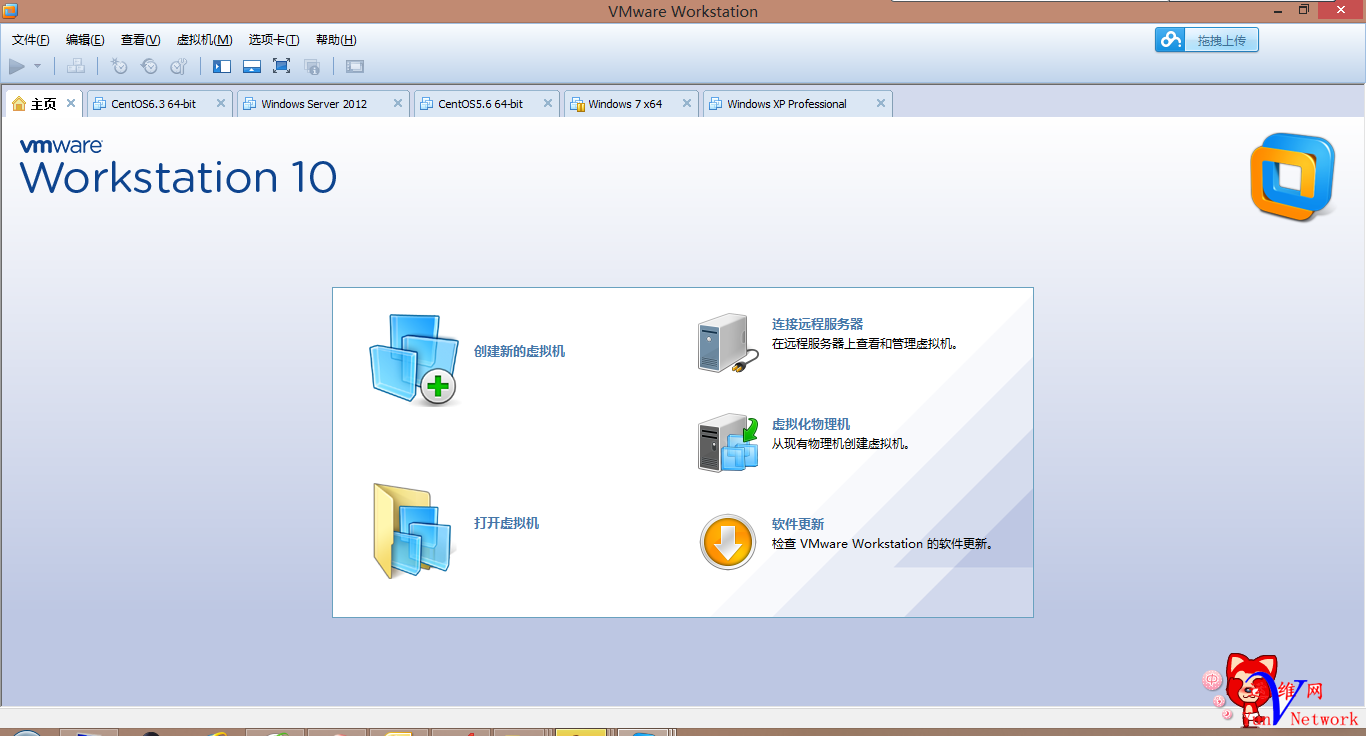Close the CentOS6.3 64-bit tab
Screen dimensions: 1366x736
coord(221,103)
